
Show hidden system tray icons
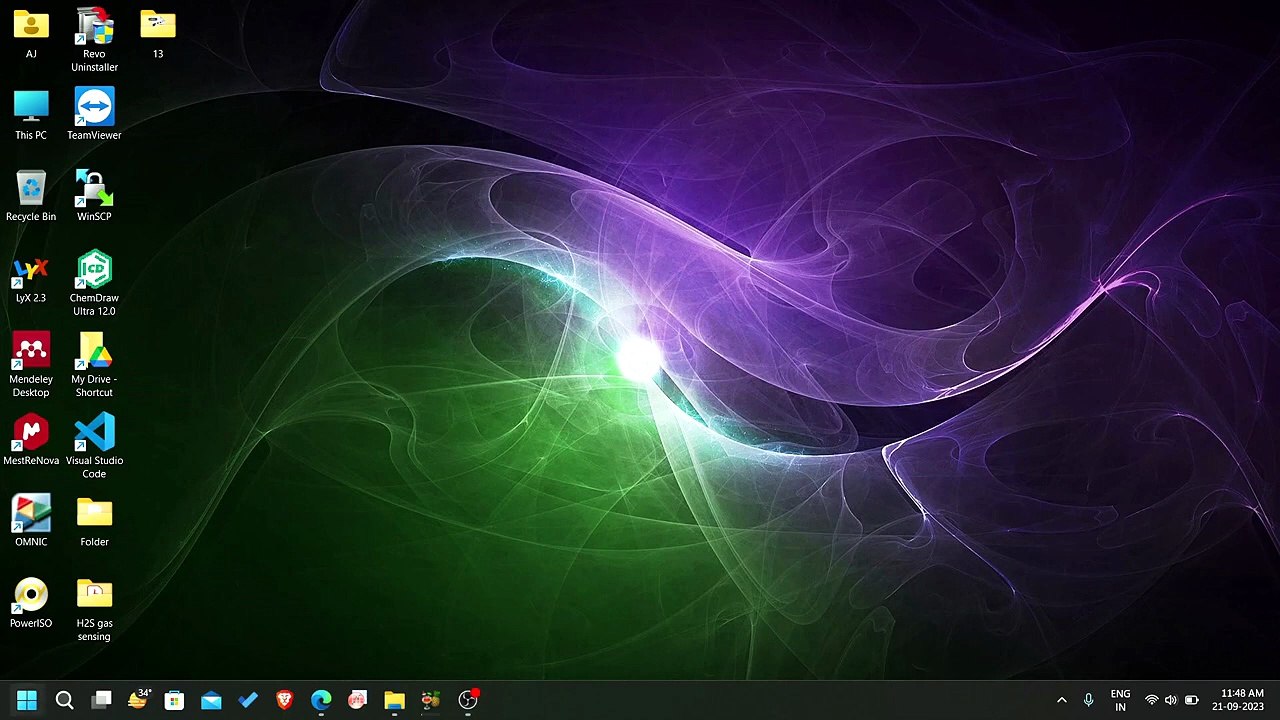1061,700
